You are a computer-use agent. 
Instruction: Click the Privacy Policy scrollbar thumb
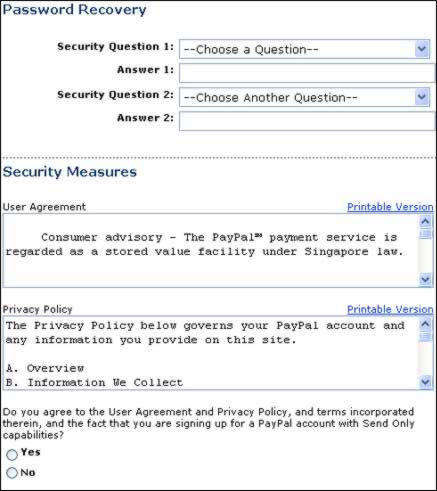(425, 336)
